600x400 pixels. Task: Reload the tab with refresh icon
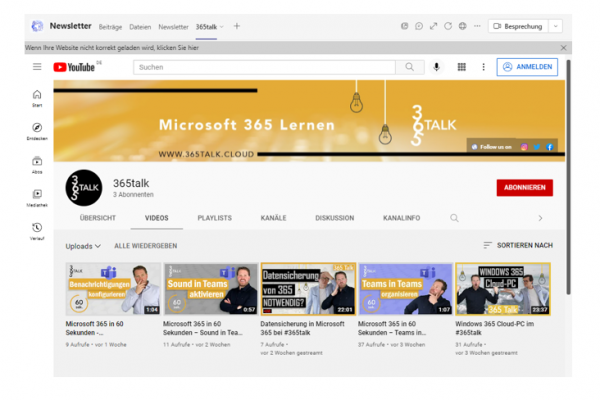pyautogui.click(x=448, y=26)
